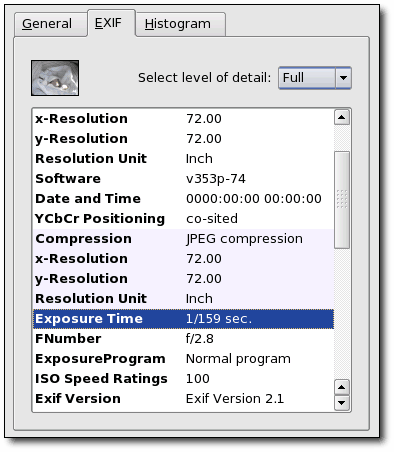Select the ISO Speed Ratings row
The image size is (394, 452).
183,379
